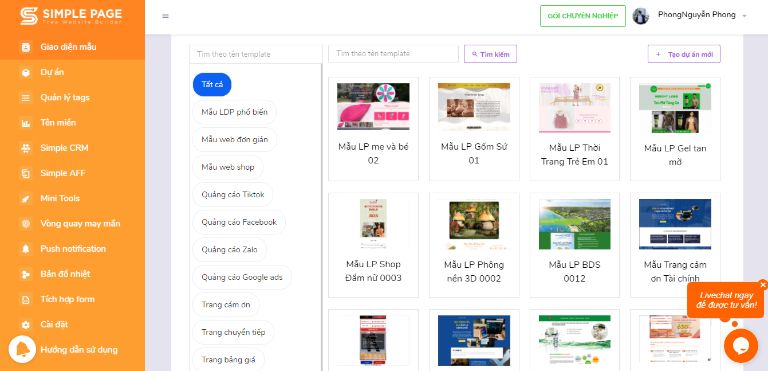Open Simple AFF menu
The image size is (768, 371).
(x=72, y=173)
